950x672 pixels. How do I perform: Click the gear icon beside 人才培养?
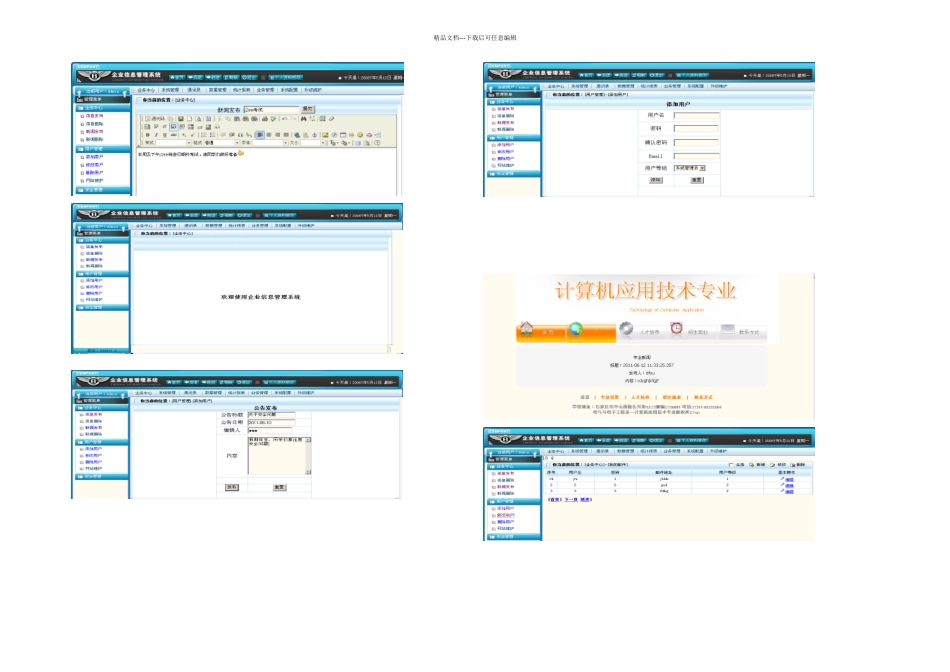click(x=626, y=328)
